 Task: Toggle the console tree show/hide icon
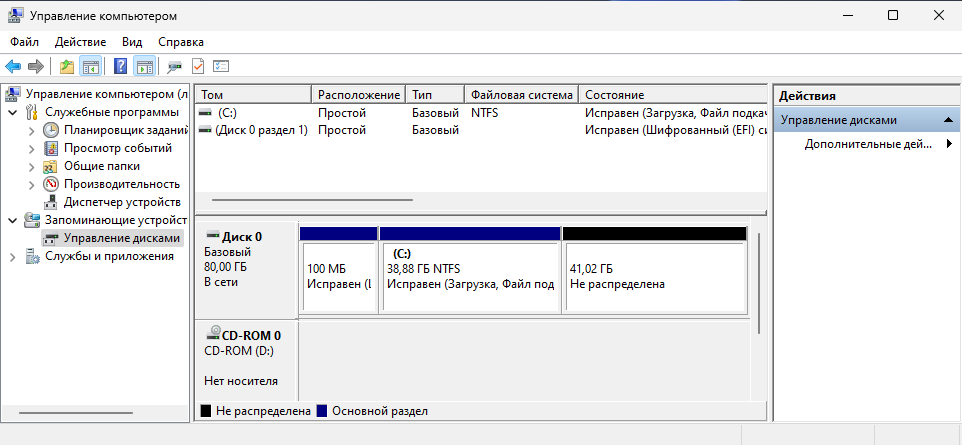tap(91, 66)
